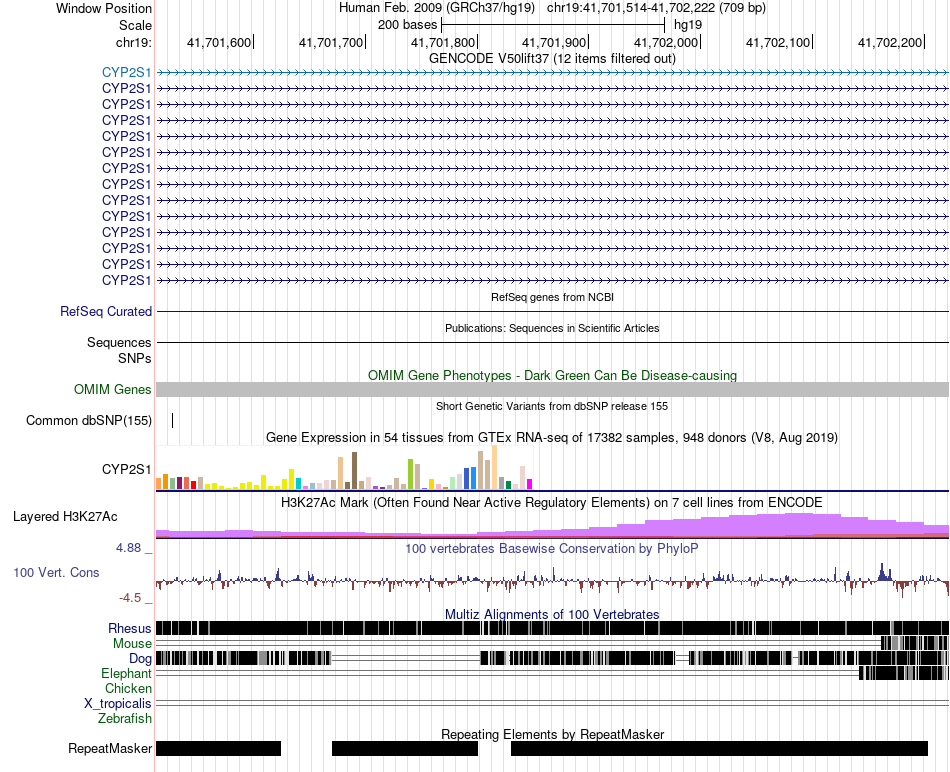Click the Window Position label
Image resolution: width=950 pixels, height=772 pixels.
coord(104,8)
